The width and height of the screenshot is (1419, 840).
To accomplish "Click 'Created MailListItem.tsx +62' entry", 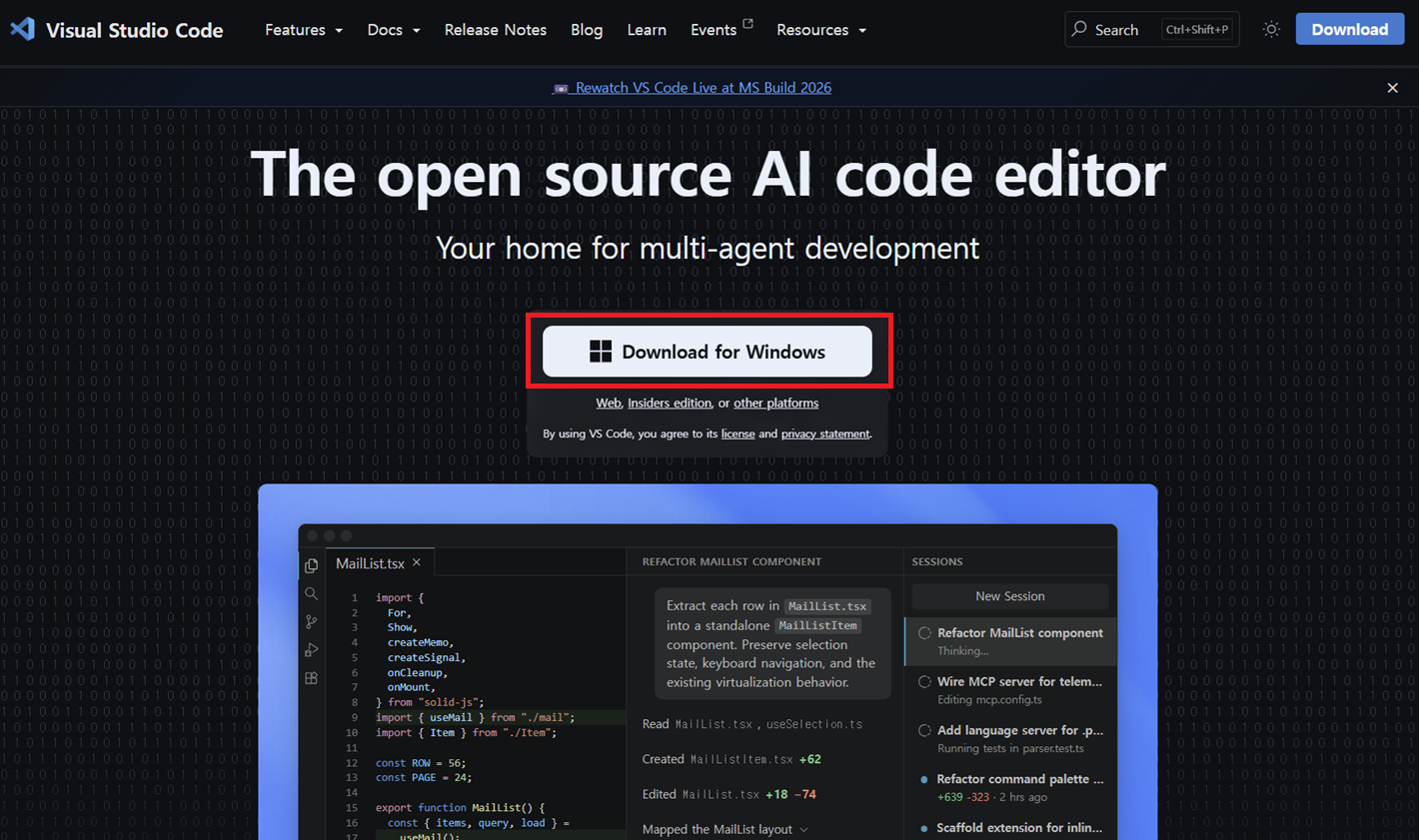I will 731,760.
